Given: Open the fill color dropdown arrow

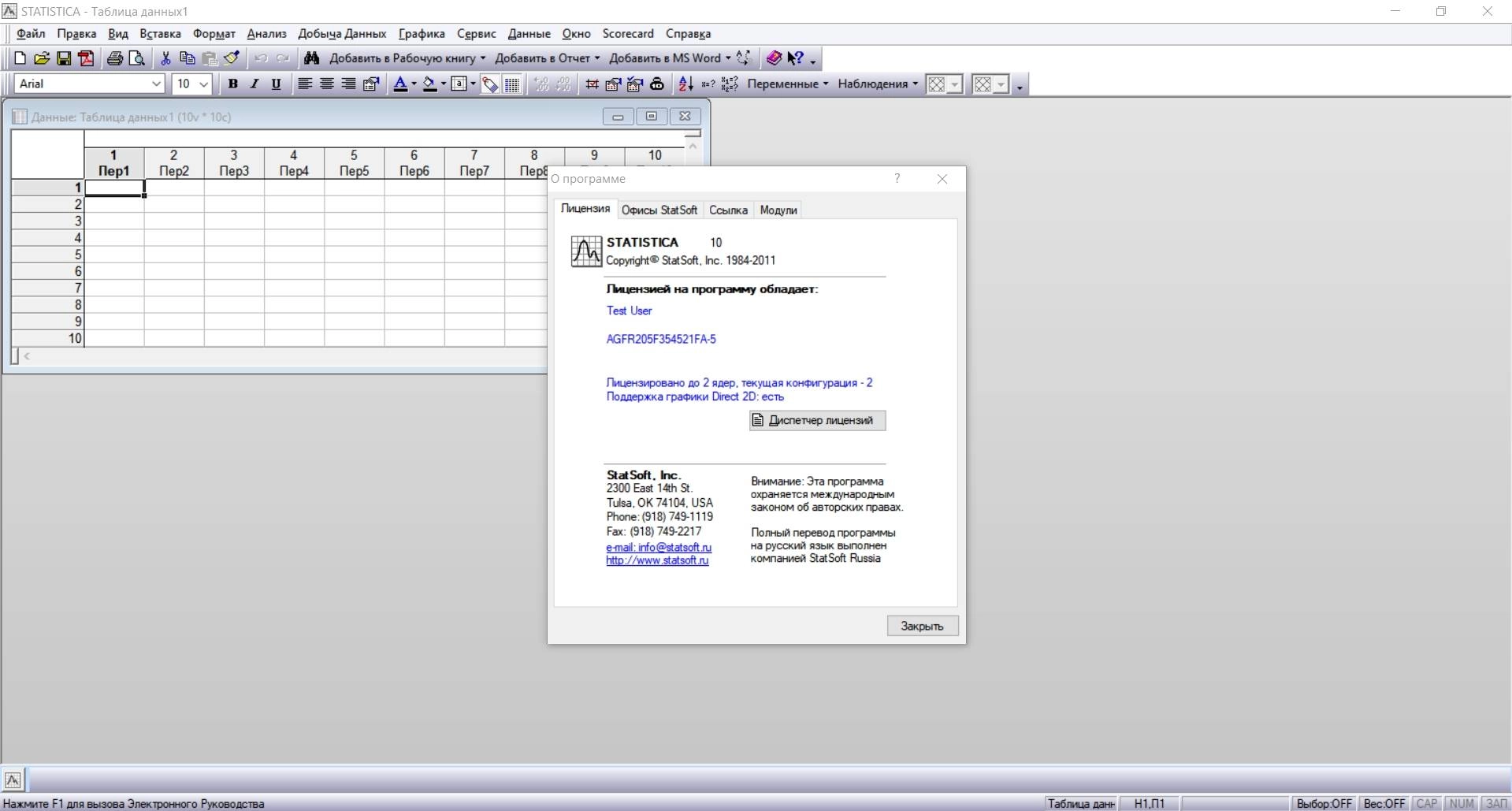Looking at the screenshot, I should [x=444, y=84].
